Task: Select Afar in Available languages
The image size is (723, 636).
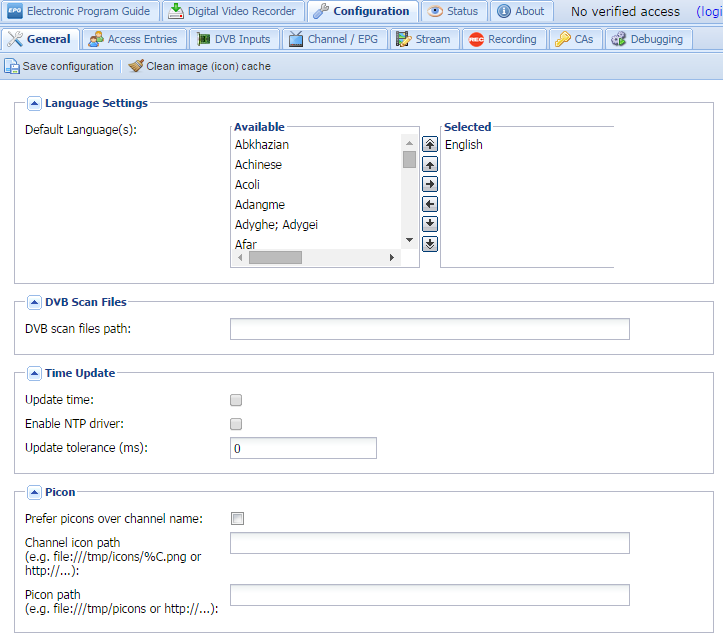Action: [316, 243]
